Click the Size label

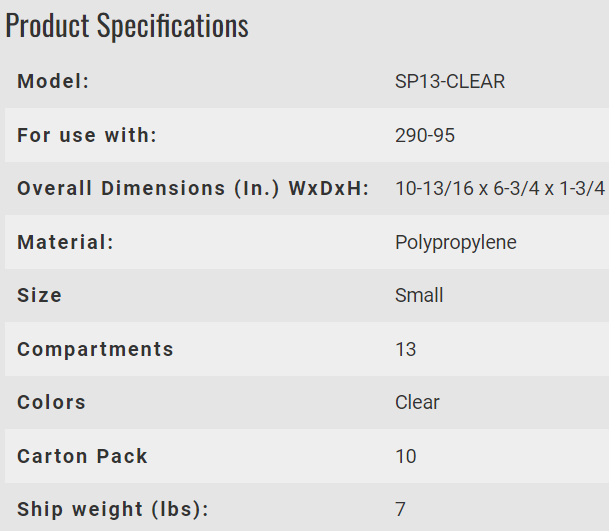pos(39,295)
